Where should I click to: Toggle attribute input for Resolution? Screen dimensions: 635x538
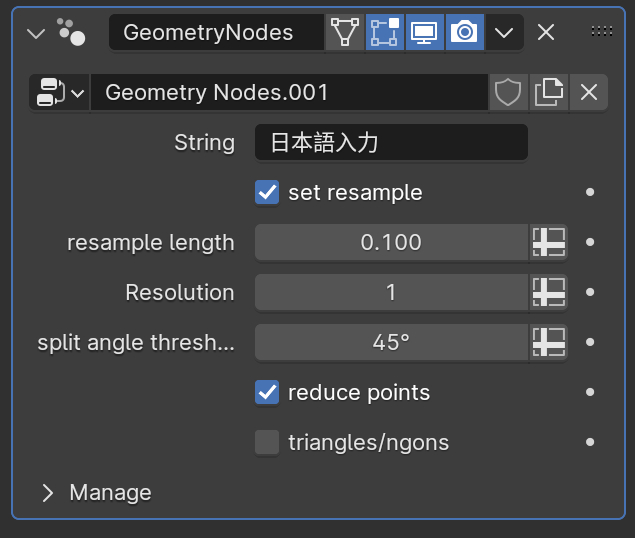point(548,292)
